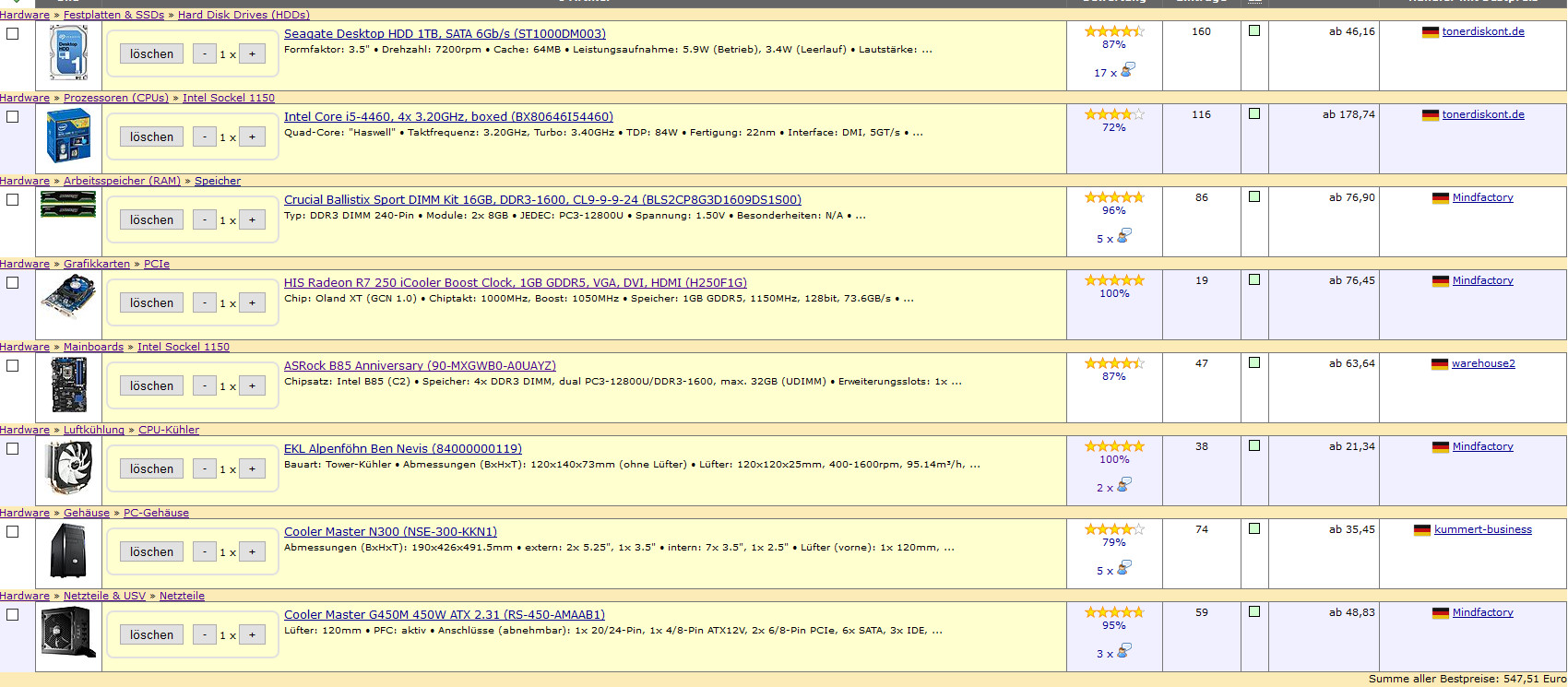Open EKL Alpenföhn Ben Nevis product link
This screenshot has height=687, width=1568.
point(403,449)
